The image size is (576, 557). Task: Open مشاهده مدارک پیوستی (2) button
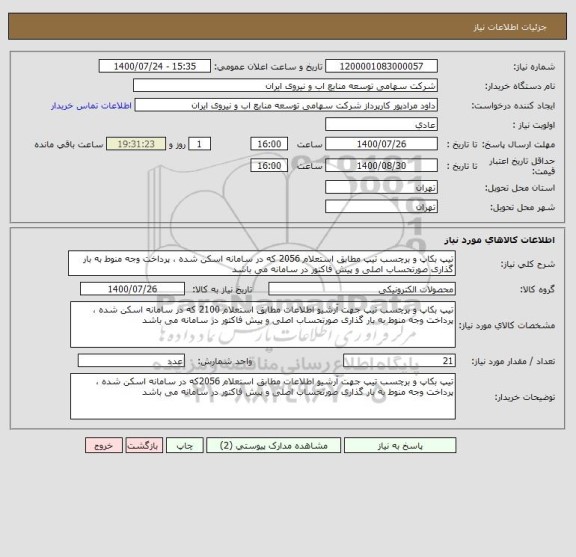click(273, 445)
